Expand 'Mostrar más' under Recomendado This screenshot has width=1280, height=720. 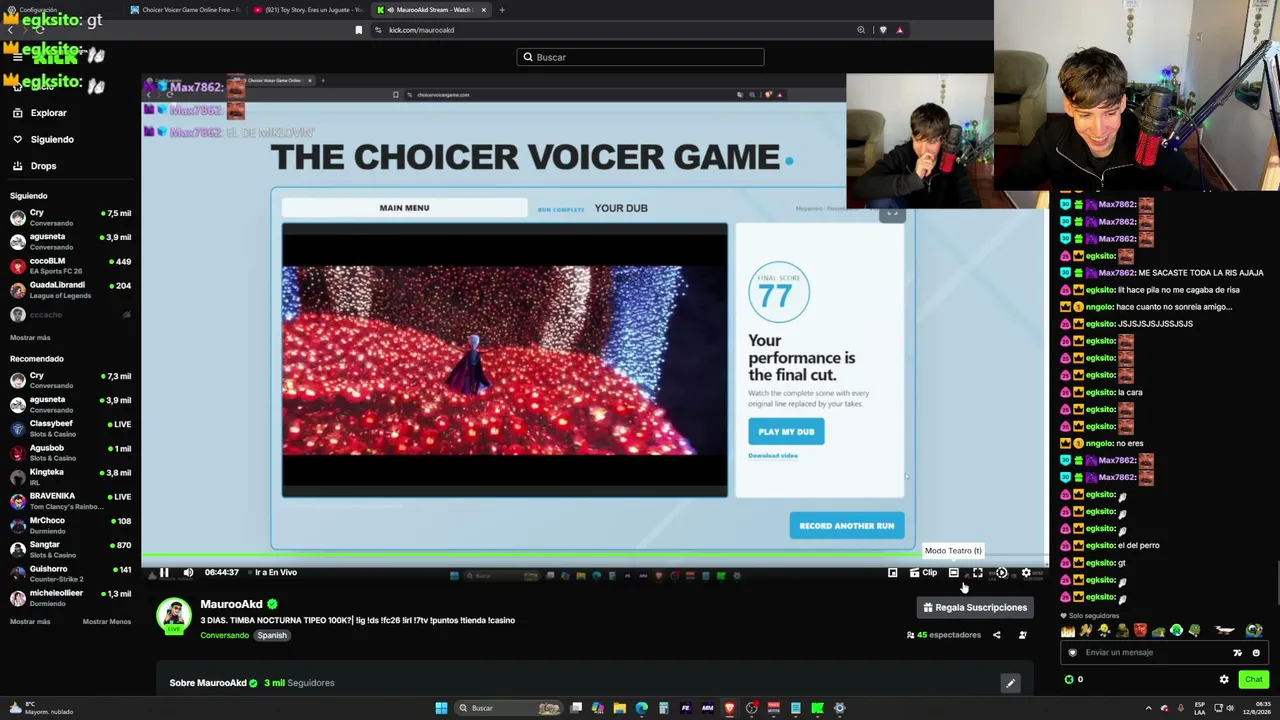[30, 621]
